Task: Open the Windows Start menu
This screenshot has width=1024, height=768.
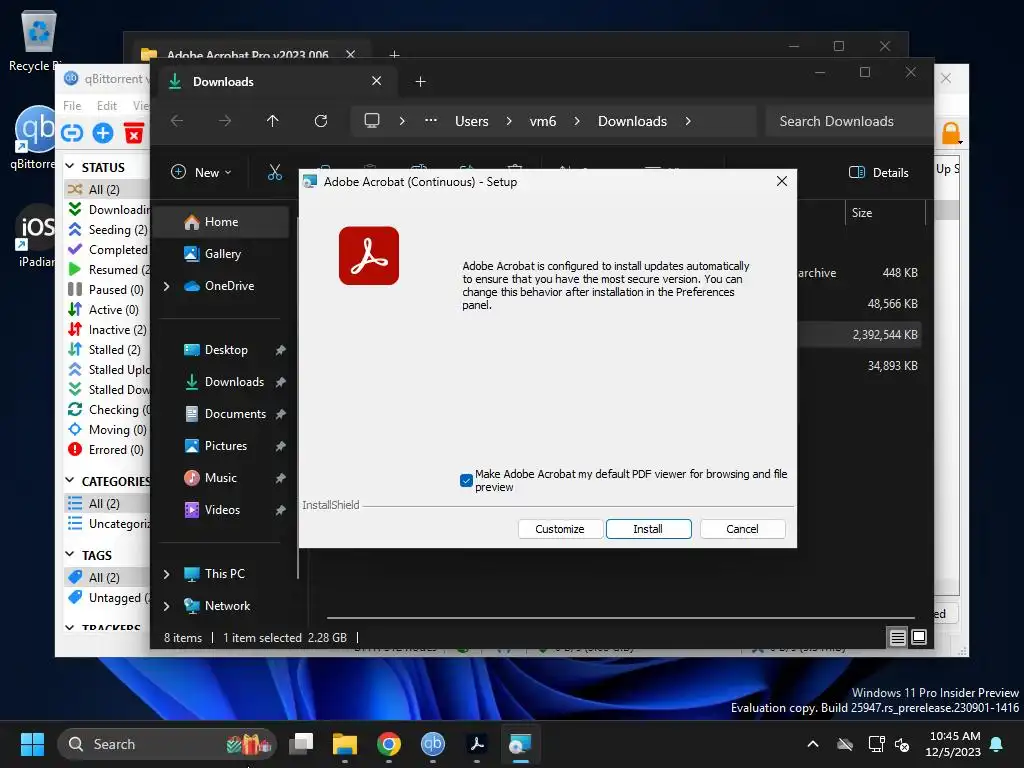Action: [32, 744]
